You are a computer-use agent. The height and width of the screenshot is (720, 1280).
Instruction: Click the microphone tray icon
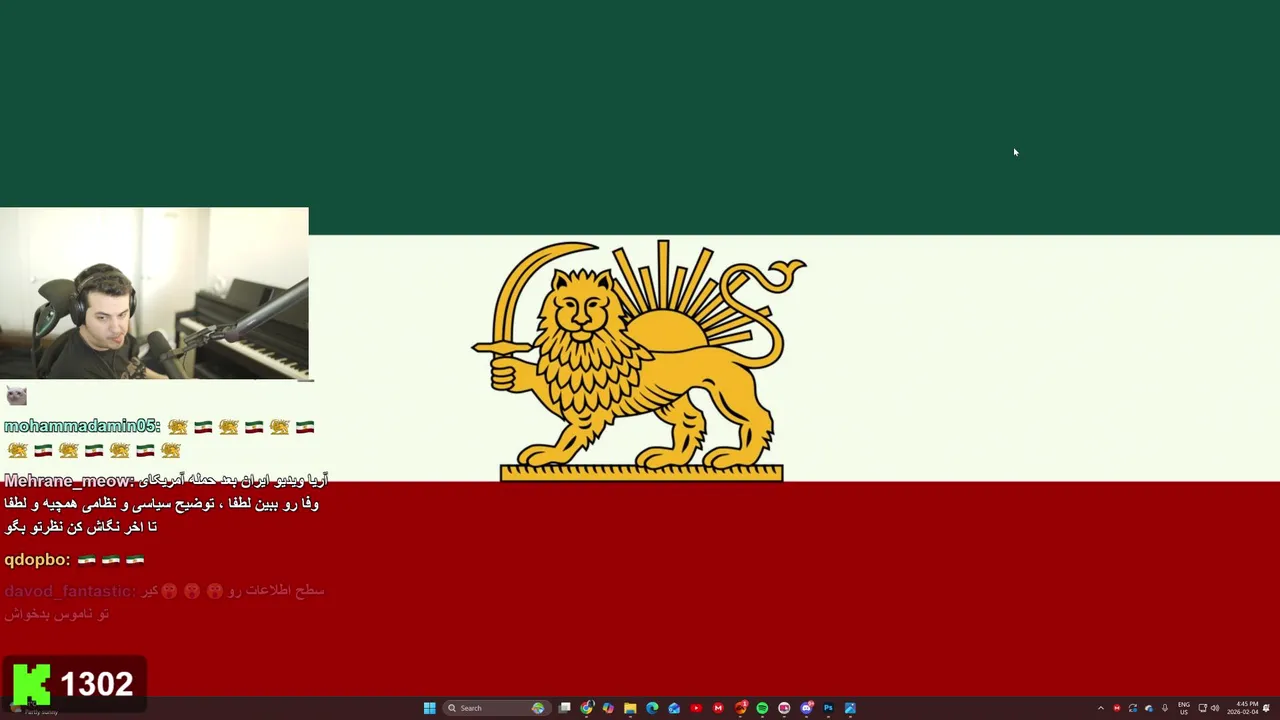coord(1165,708)
